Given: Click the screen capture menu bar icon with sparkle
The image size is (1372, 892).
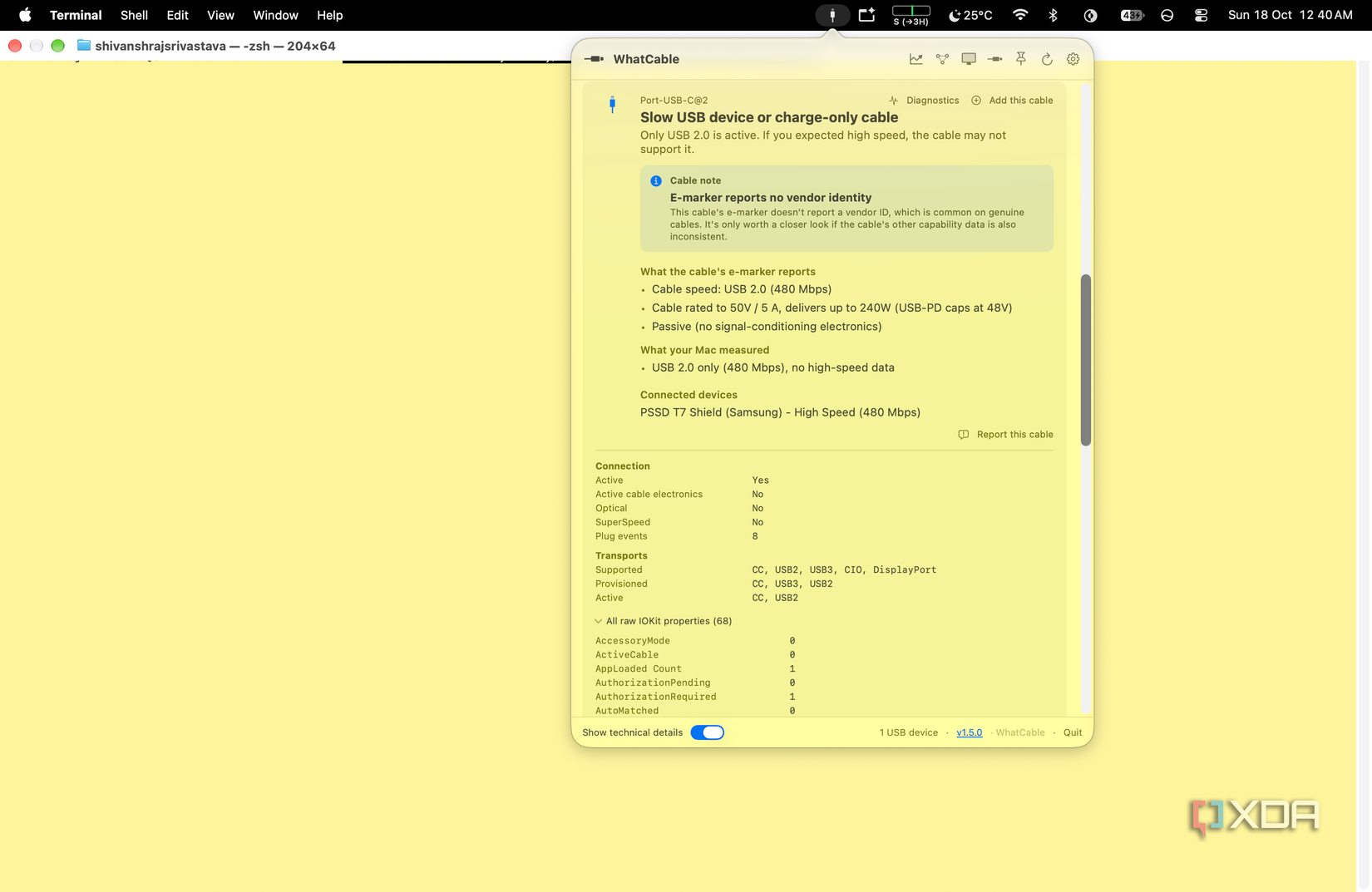Looking at the screenshot, I should point(866,15).
